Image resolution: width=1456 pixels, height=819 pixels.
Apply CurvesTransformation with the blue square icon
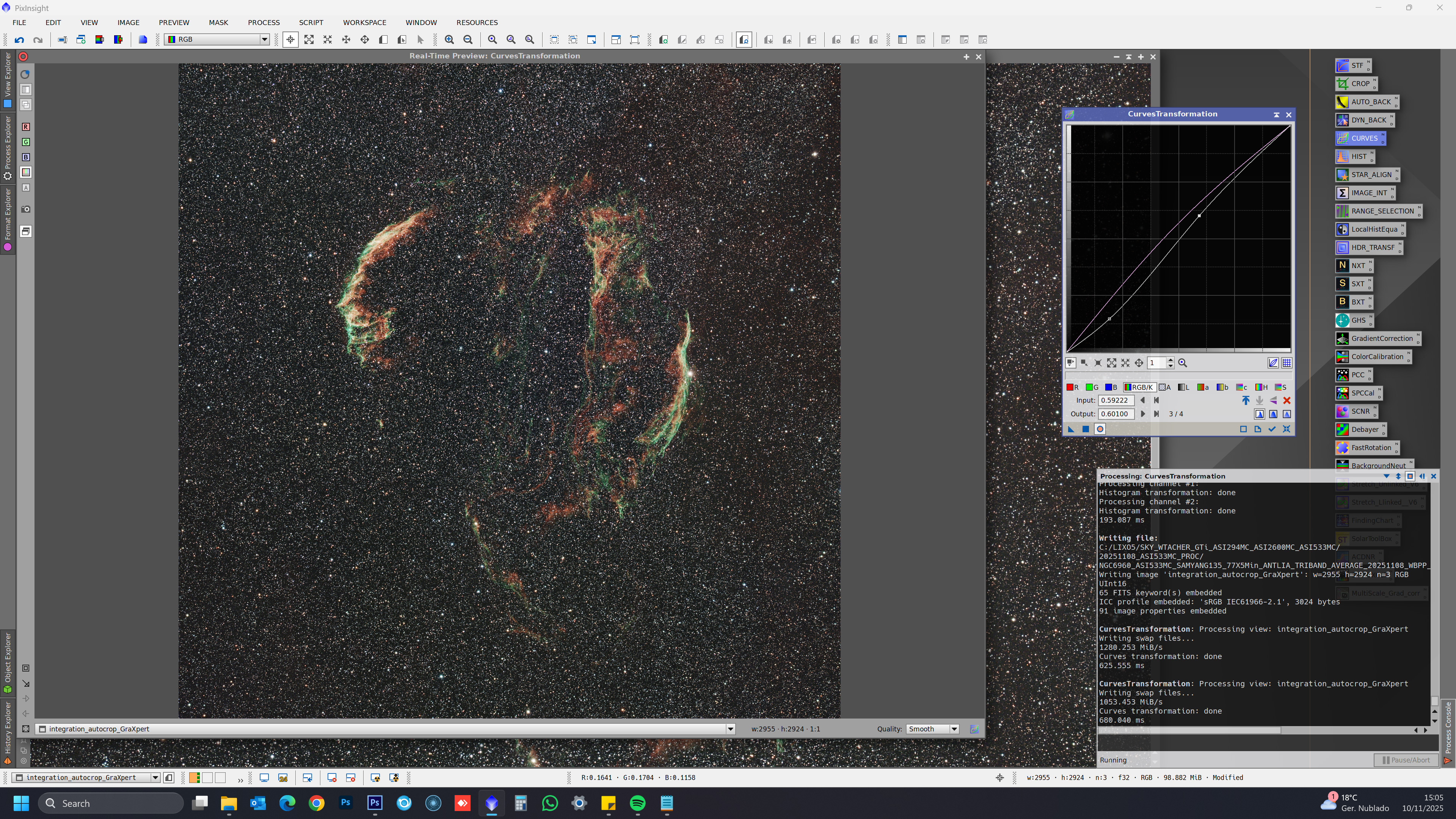tap(1085, 429)
